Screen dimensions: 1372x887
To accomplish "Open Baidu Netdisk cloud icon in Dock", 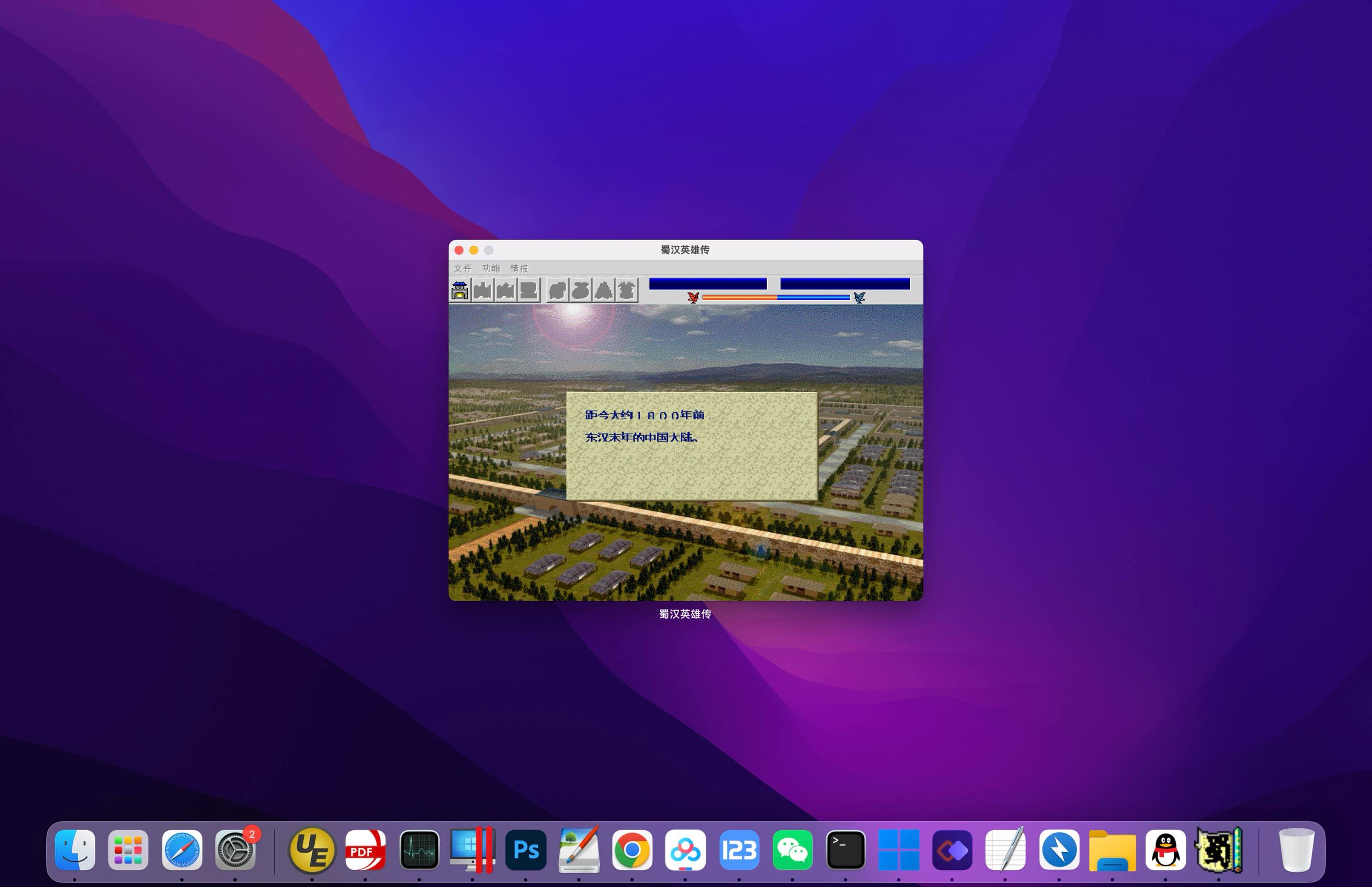I will coord(685,849).
